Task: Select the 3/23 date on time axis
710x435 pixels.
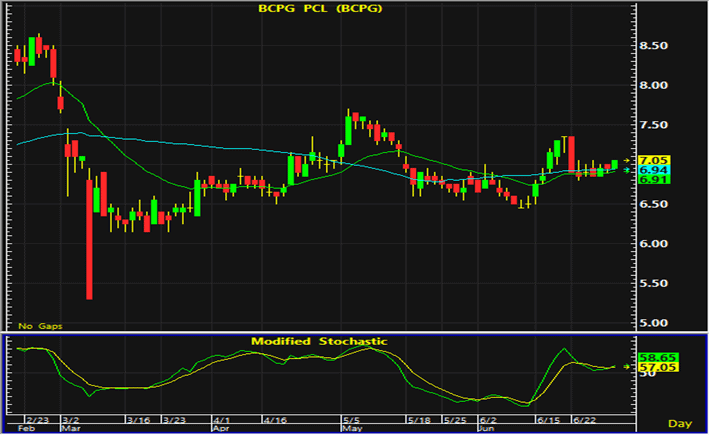Action: pyautogui.click(x=174, y=420)
